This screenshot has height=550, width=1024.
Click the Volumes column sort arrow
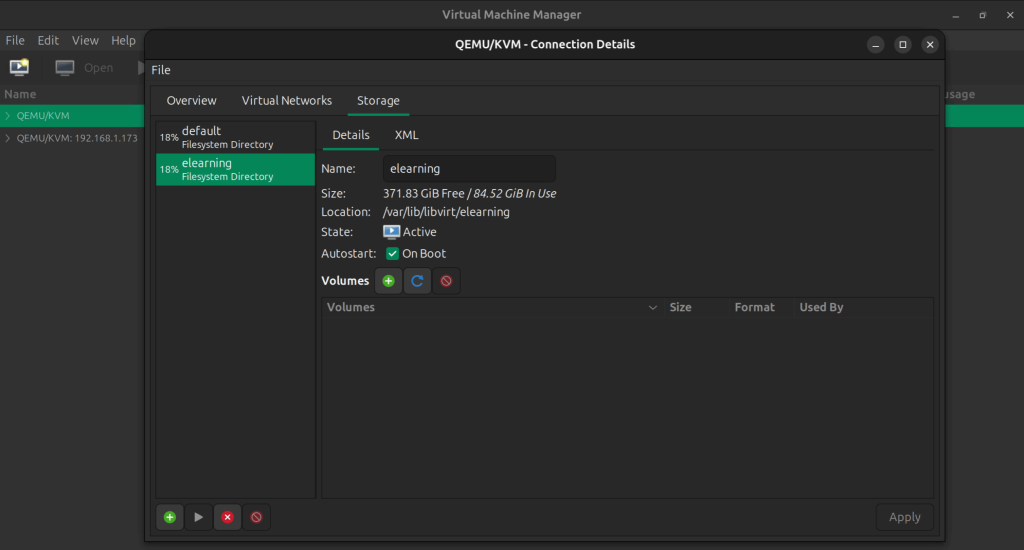pyautogui.click(x=652, y=308)
